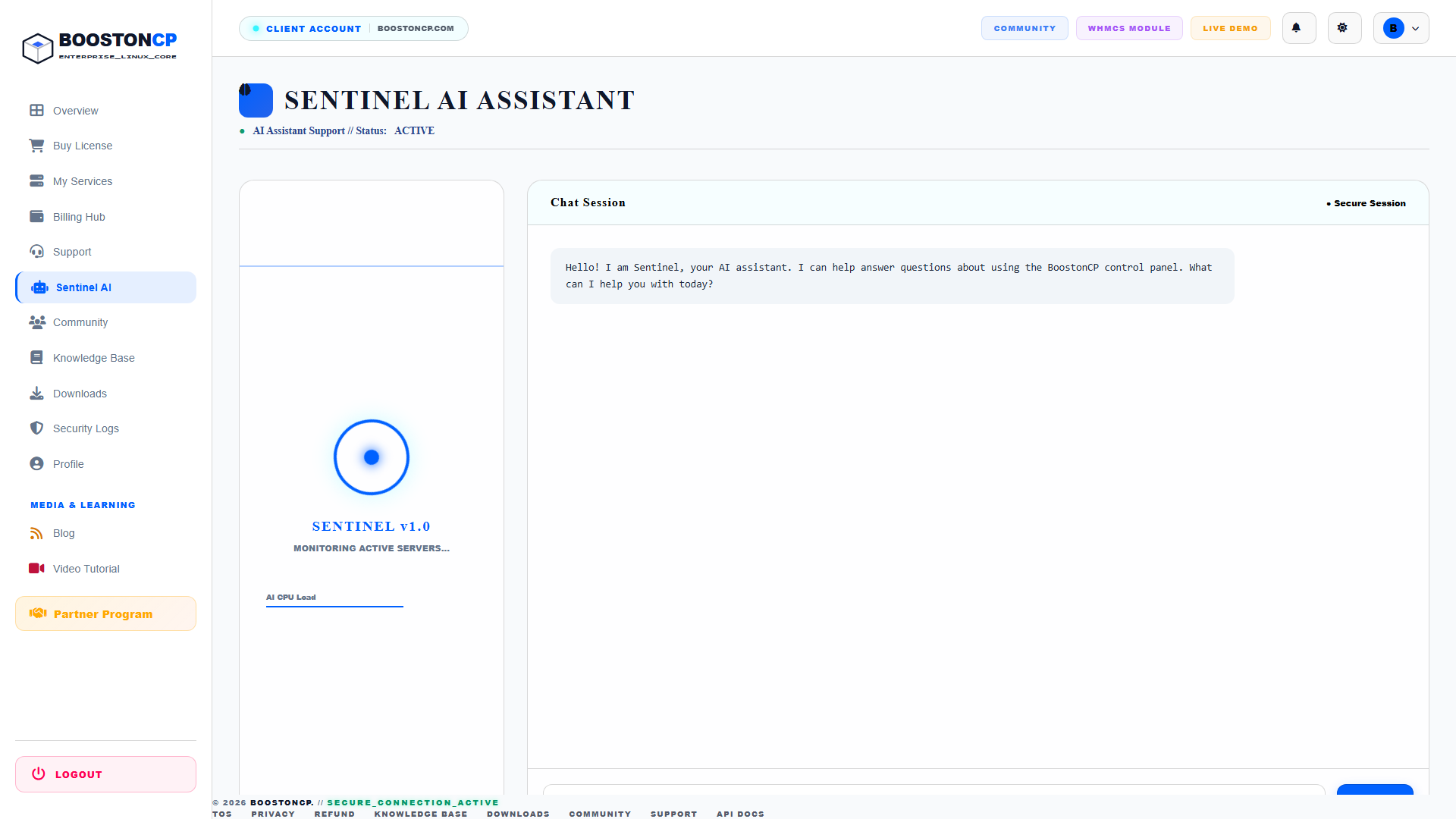
Task: Click the Knowledge Base book icon
Action: point(36,357)
